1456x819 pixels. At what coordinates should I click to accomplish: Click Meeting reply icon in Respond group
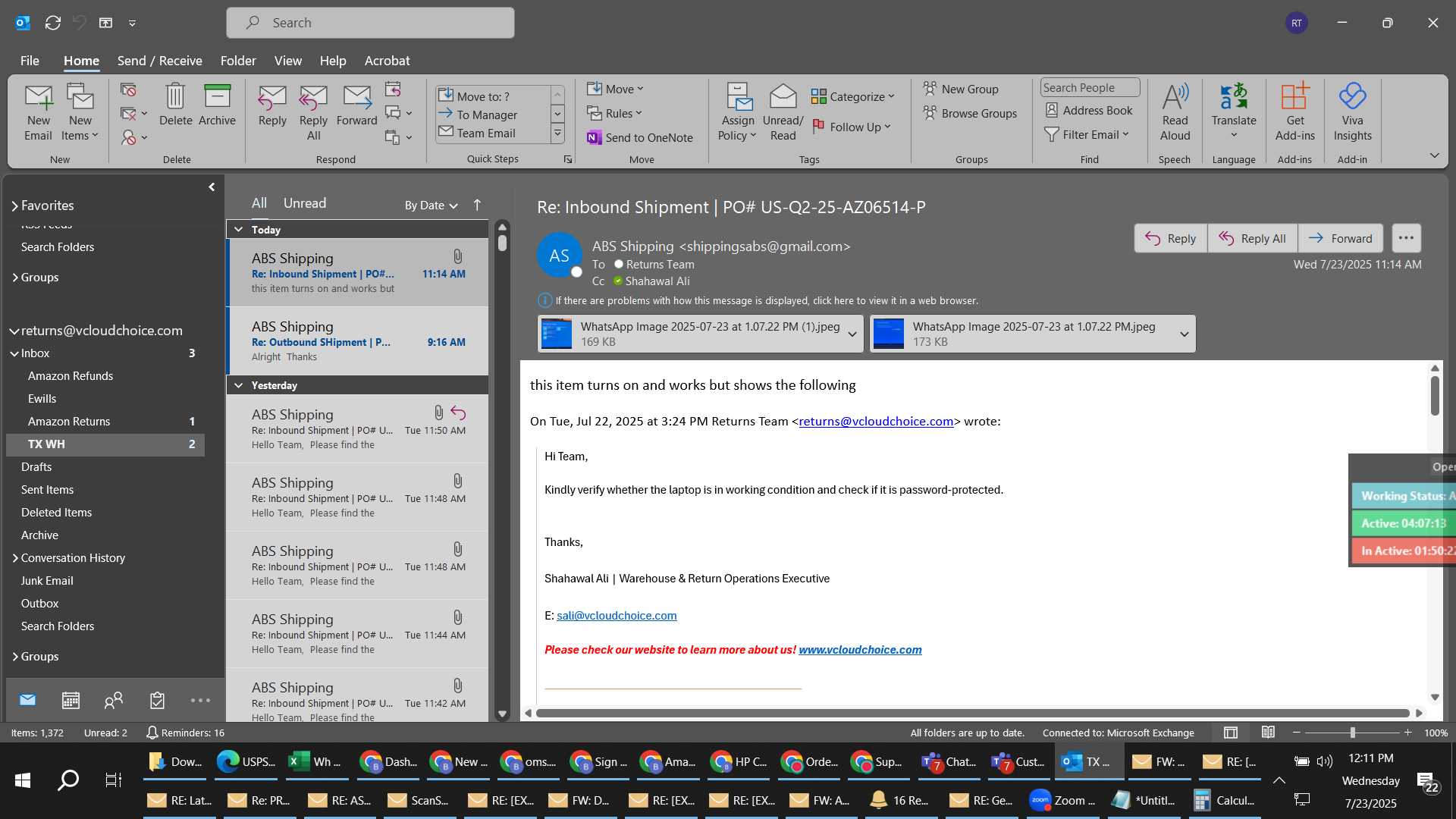(x=393, y=89)
